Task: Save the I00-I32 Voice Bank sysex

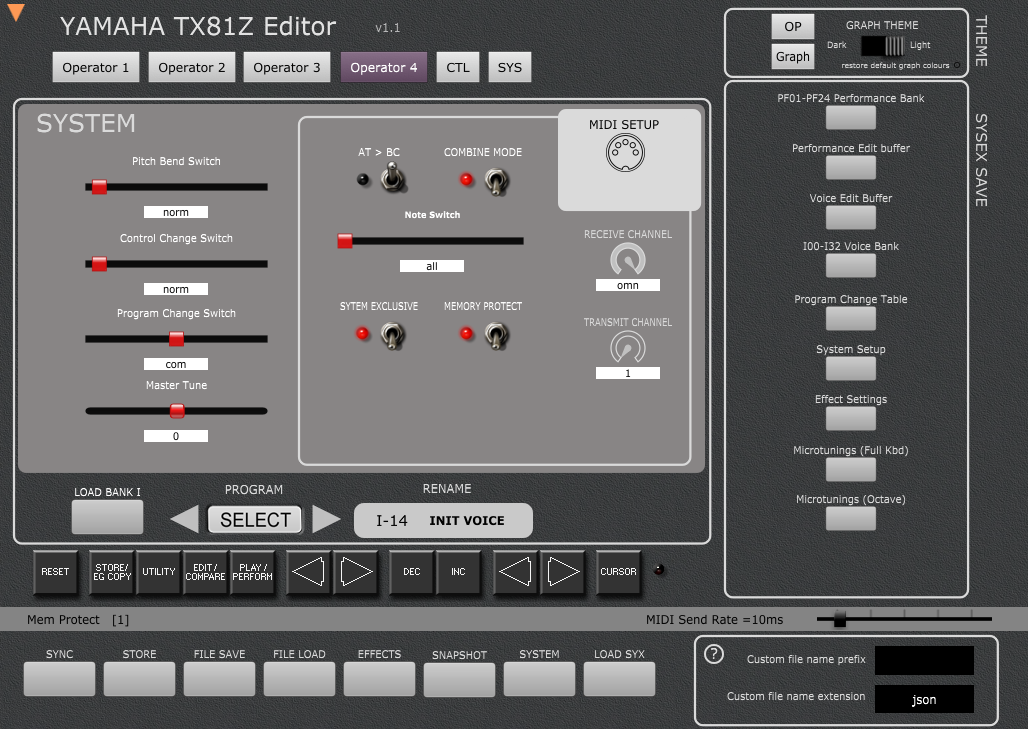Action: (x=850, y=265)
